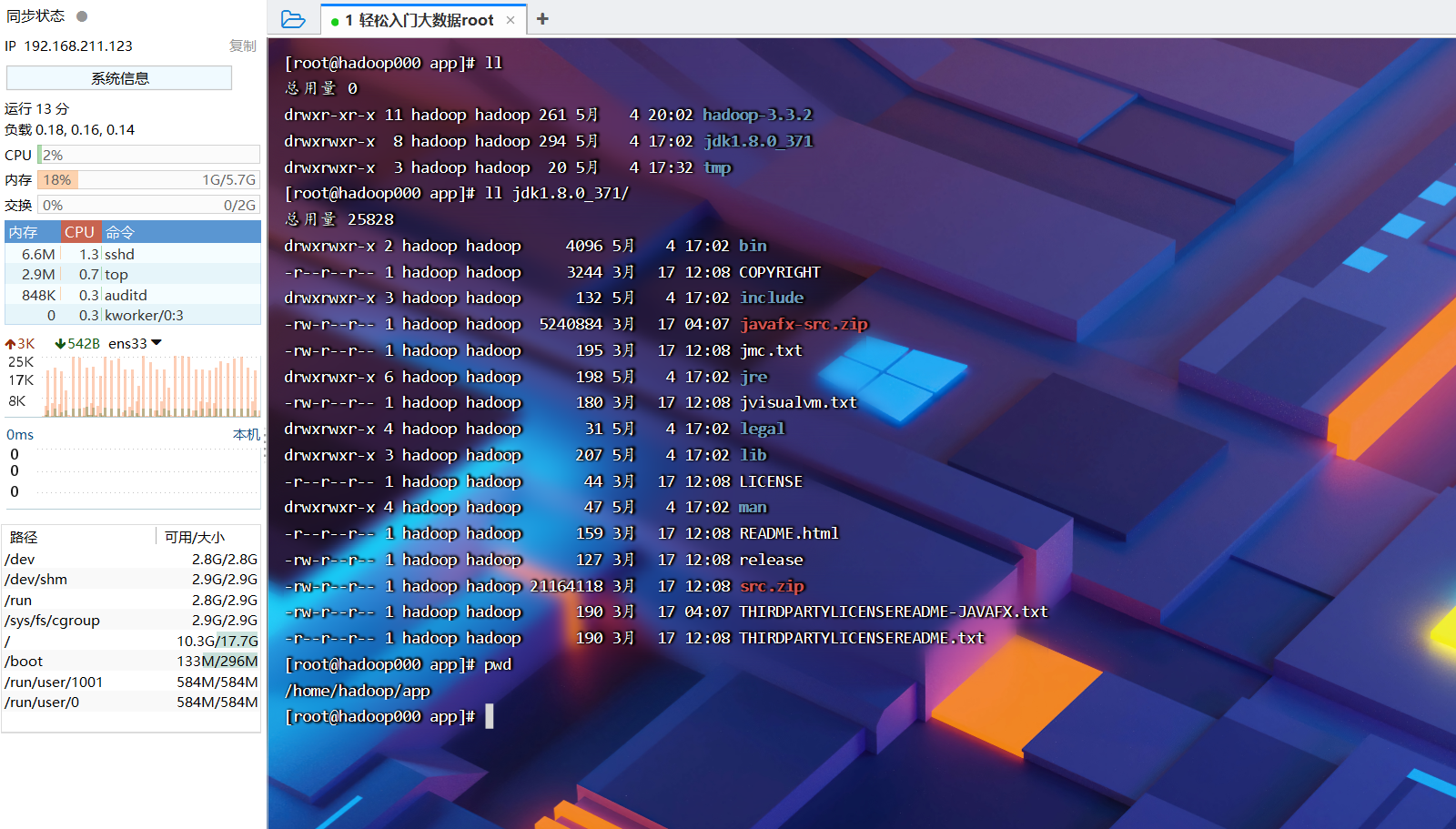Click 复制 to copy the IP address

pos(243,45)
